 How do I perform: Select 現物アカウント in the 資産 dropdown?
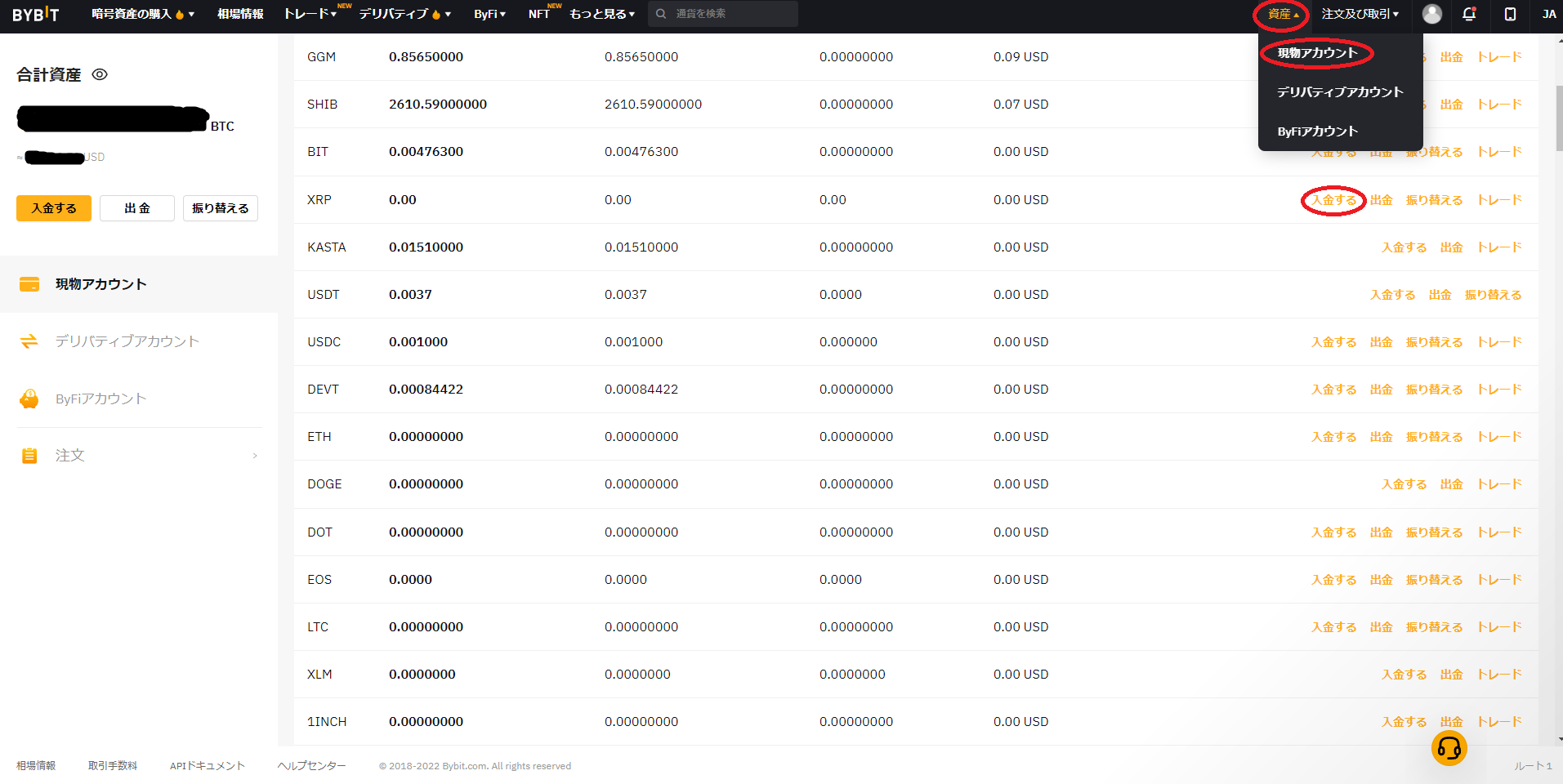[x=1317, y=53]
